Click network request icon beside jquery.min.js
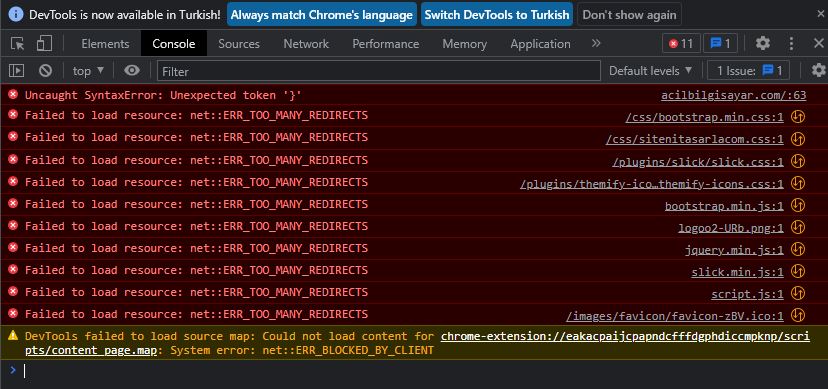This screenshot has height=389, width=828. point(798,250)
